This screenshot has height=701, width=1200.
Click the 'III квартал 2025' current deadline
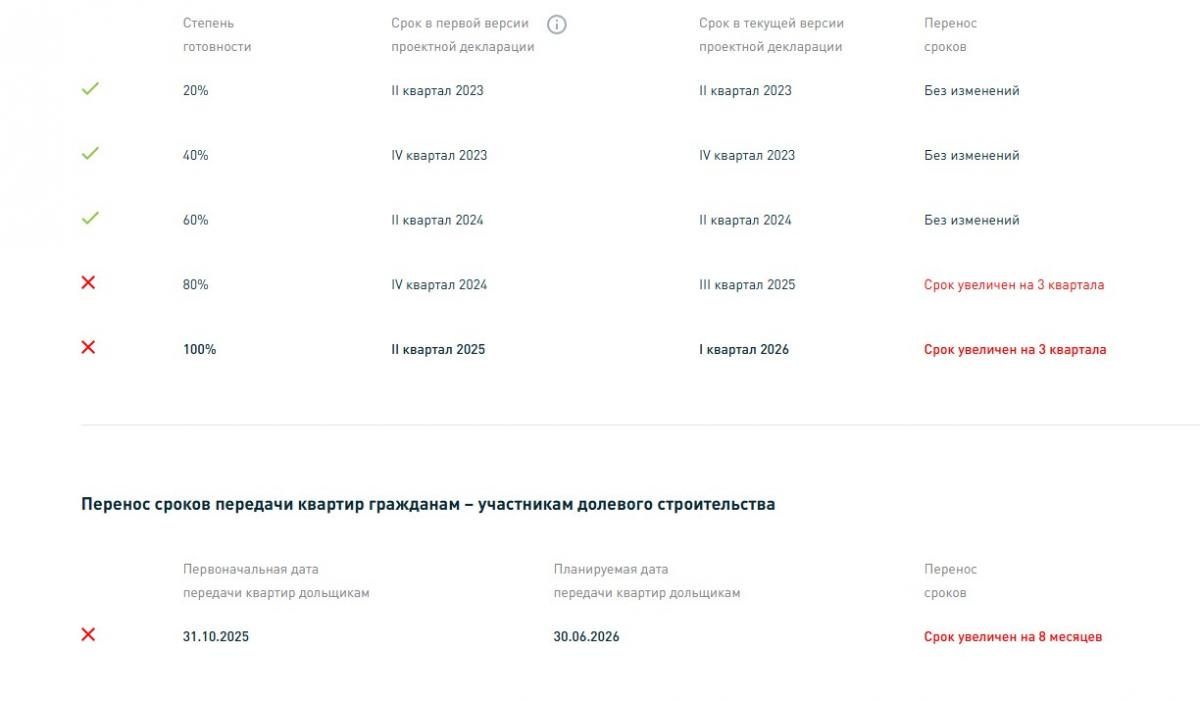point(747,285)
